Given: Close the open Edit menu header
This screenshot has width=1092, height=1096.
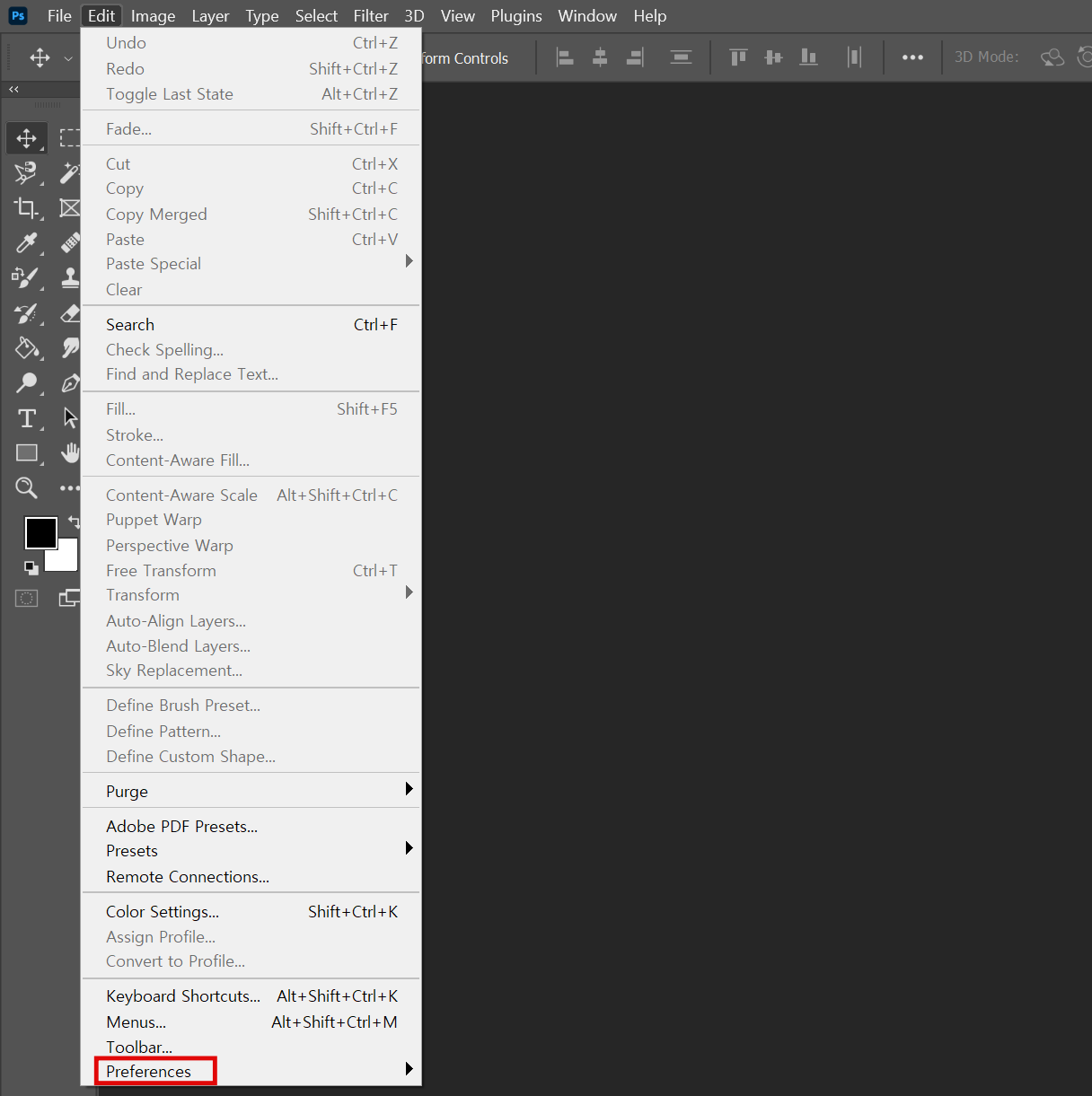Looking at the screenshot, I should point(101,16).
